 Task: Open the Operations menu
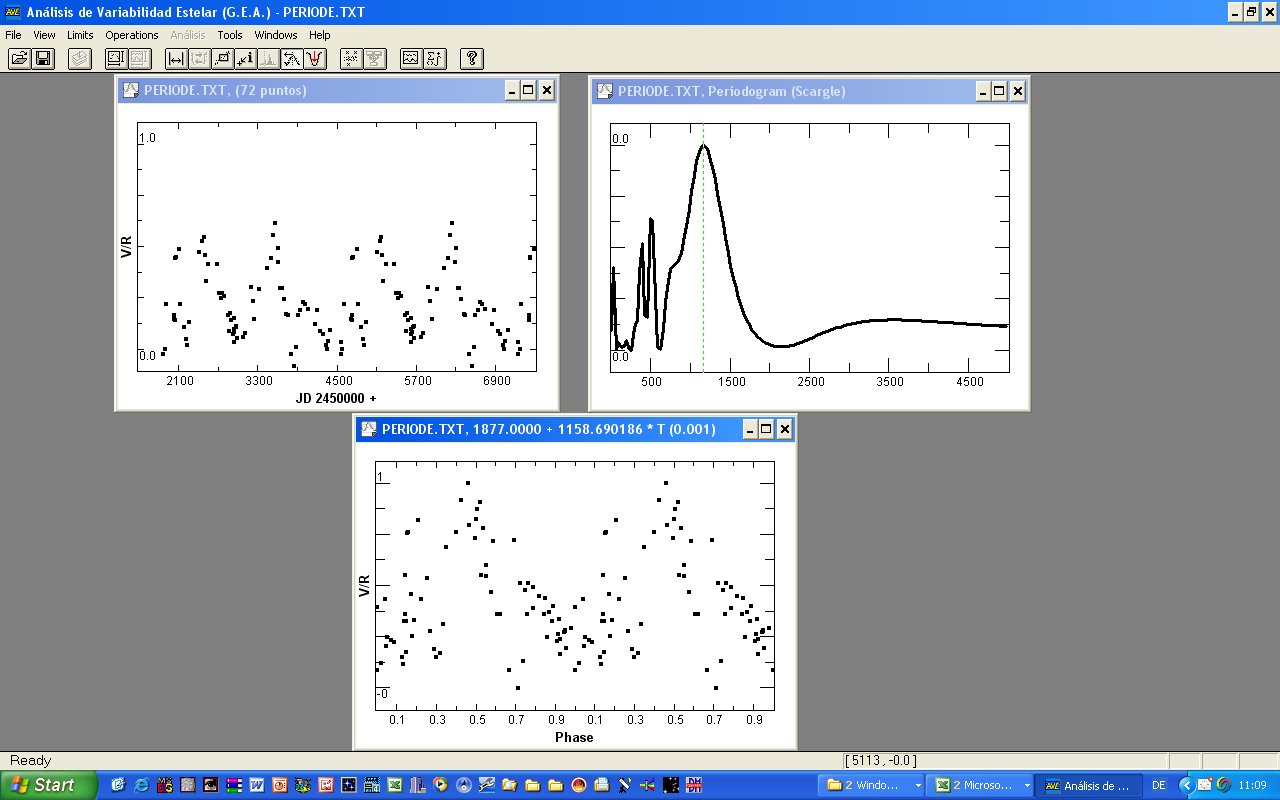point(132,35)
